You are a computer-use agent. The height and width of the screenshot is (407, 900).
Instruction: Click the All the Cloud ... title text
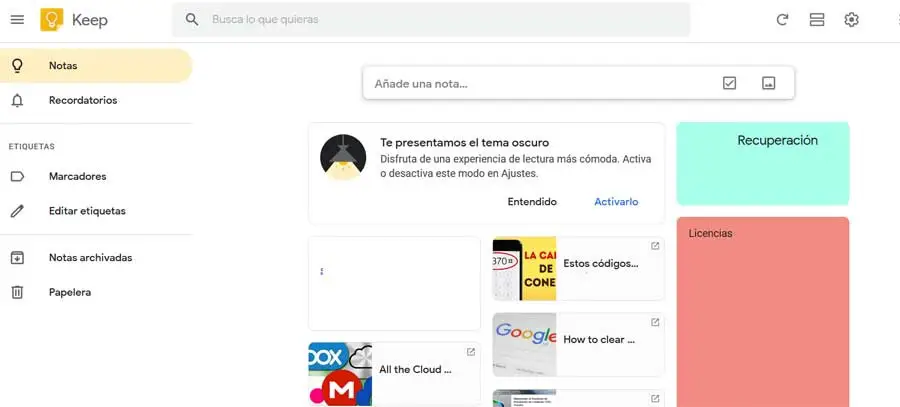[x=415, y=370]
